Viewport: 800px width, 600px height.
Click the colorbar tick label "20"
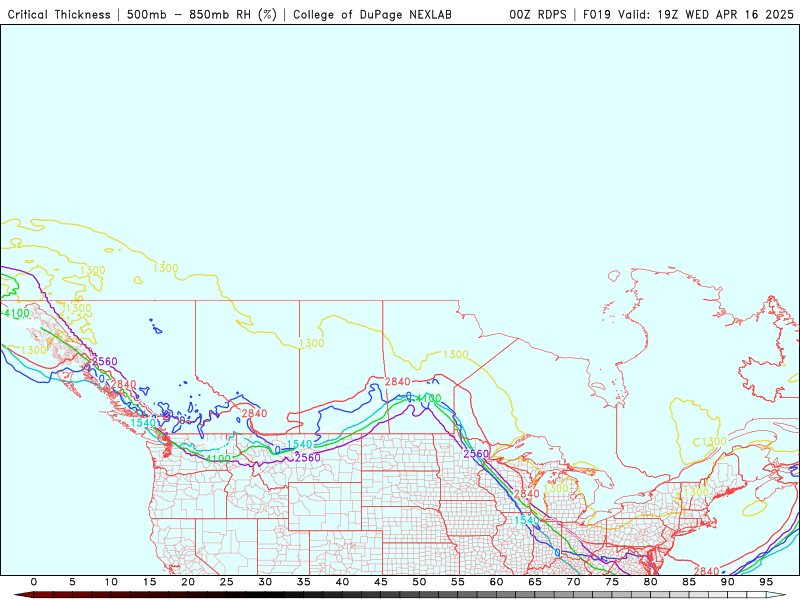pyautogui.click(x=188, y=582)
